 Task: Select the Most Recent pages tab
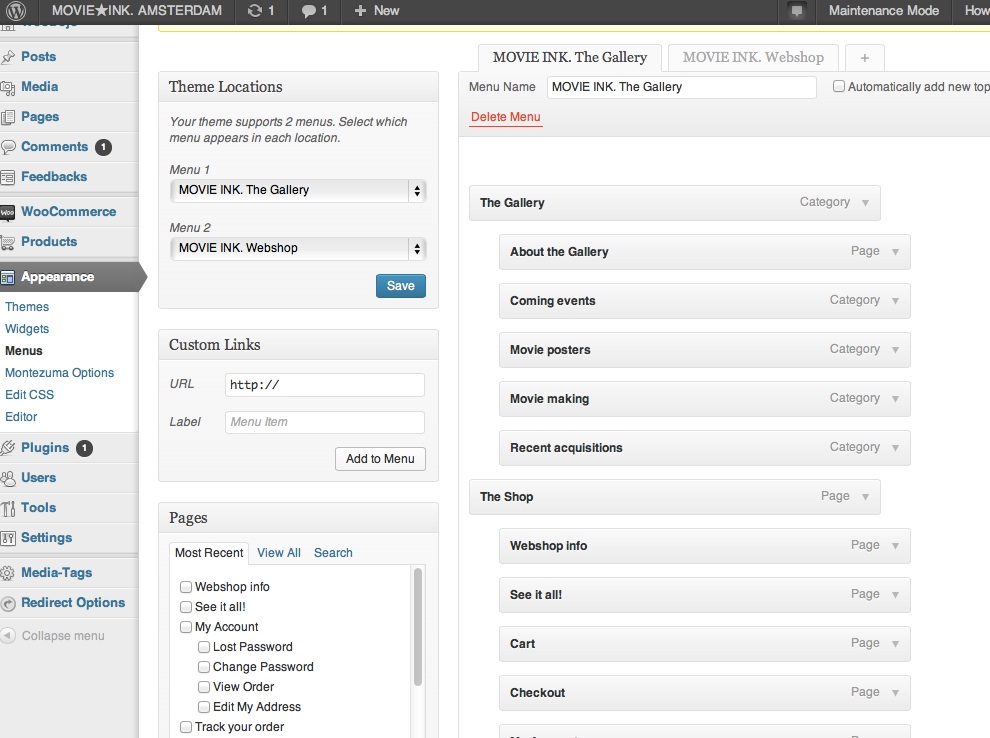(209, 553)
